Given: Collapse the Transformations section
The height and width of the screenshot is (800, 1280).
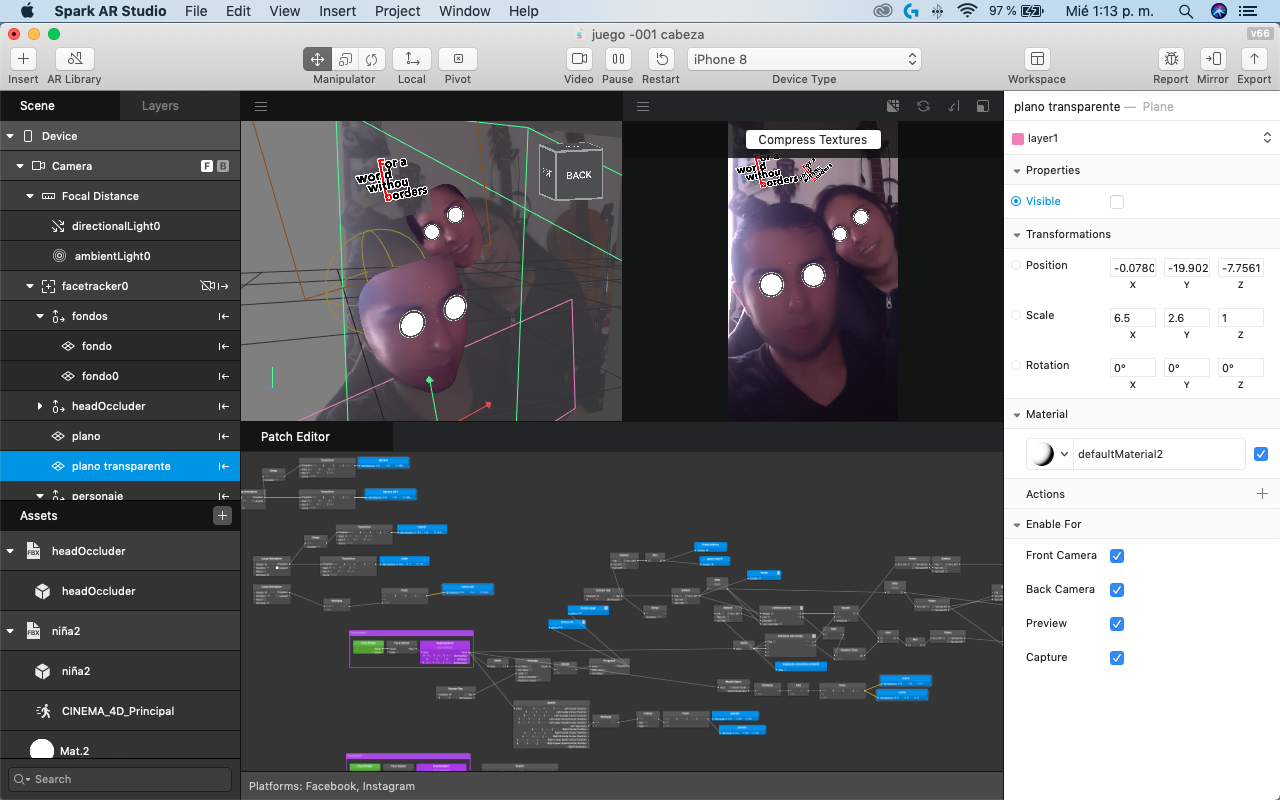Looking at the screenshot, I should click(1016, 234).
